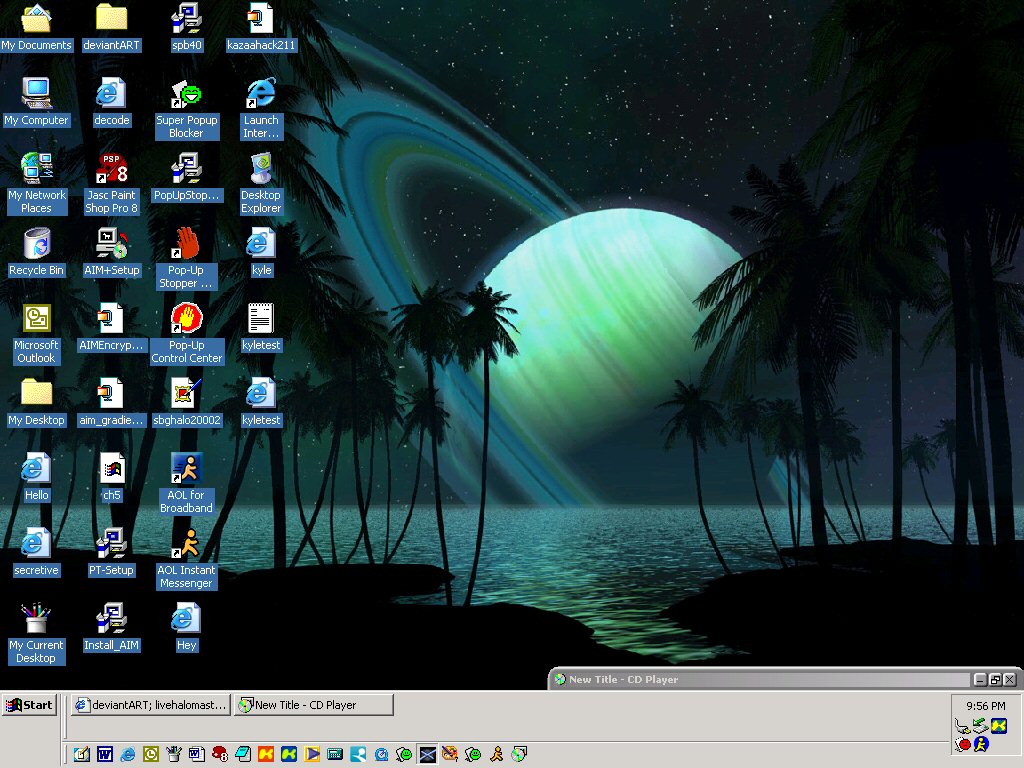Select the secretive desktop shortcut

point(37,553)
